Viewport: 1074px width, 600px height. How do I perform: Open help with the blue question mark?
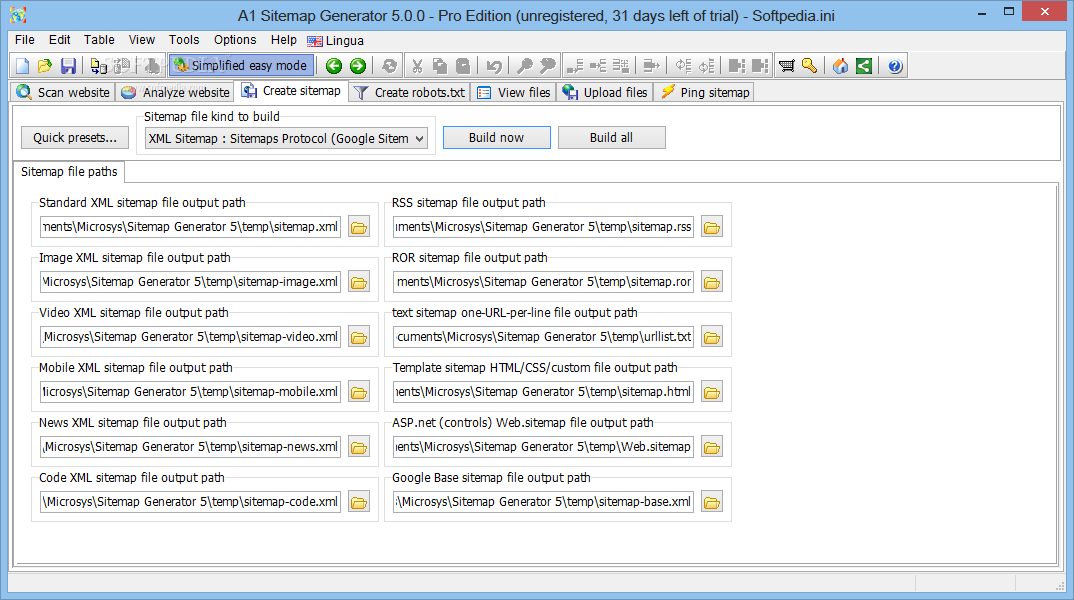tap(895, 66)
